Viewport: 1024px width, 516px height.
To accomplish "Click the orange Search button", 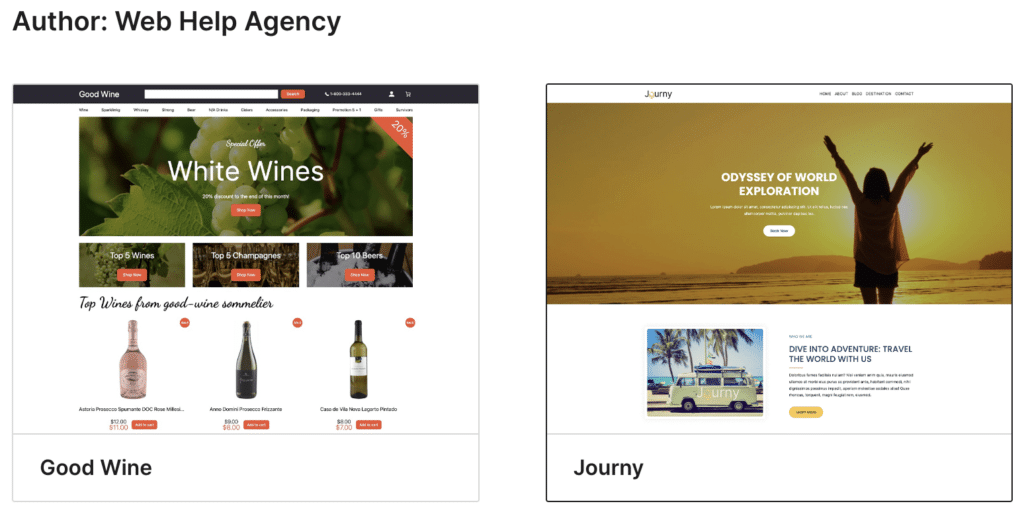I will coord(293,94).
